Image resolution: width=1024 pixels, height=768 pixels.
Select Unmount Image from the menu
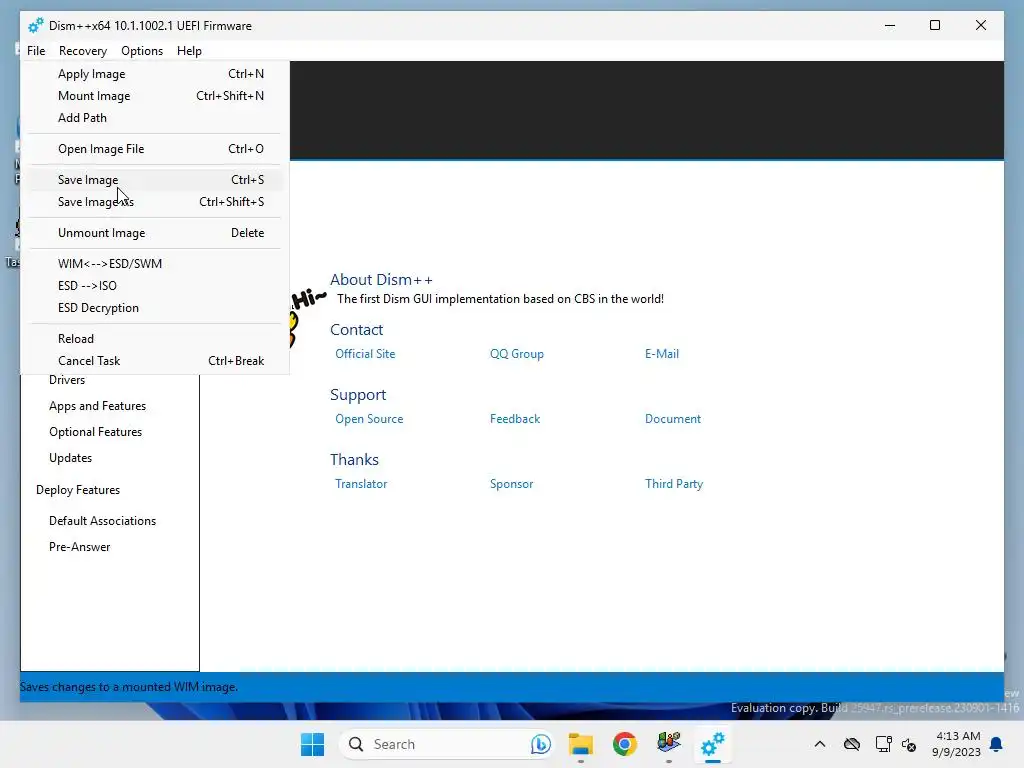click(x=155, y=232)
